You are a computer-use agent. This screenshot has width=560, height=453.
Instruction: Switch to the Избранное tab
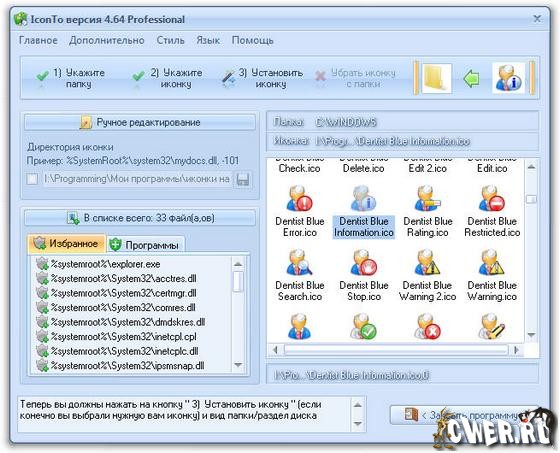[x=66, y=244]
